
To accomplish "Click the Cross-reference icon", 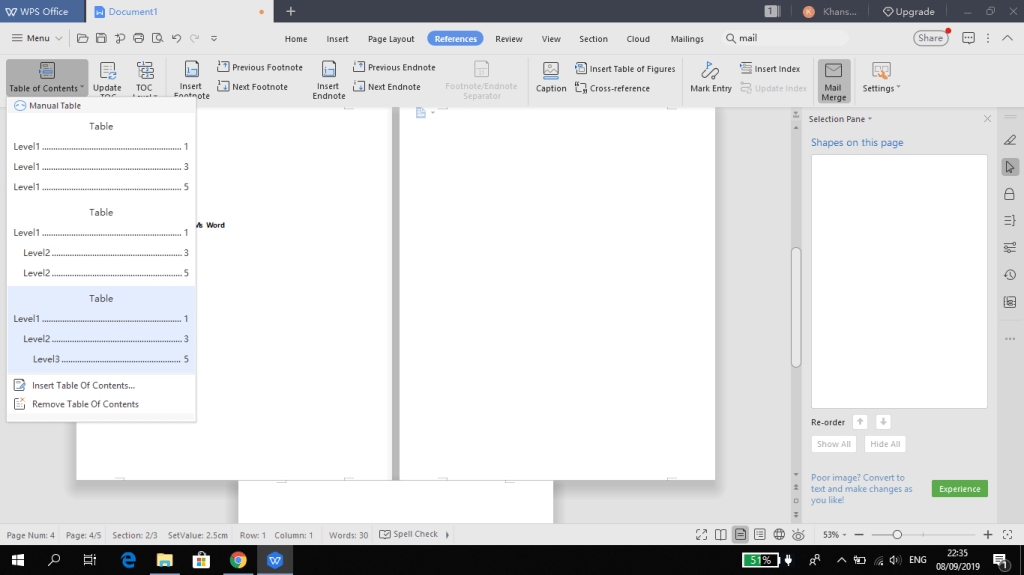I will point(612,88).
